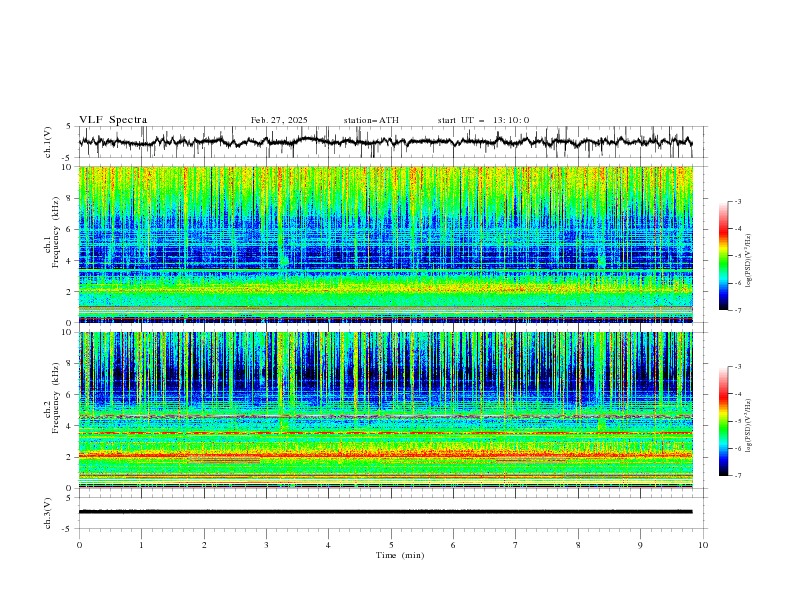Image resolution: width=792 pixels, height=612 pixels.
Task: Click time axis tick "7"
Action: [x=516, y=545]
